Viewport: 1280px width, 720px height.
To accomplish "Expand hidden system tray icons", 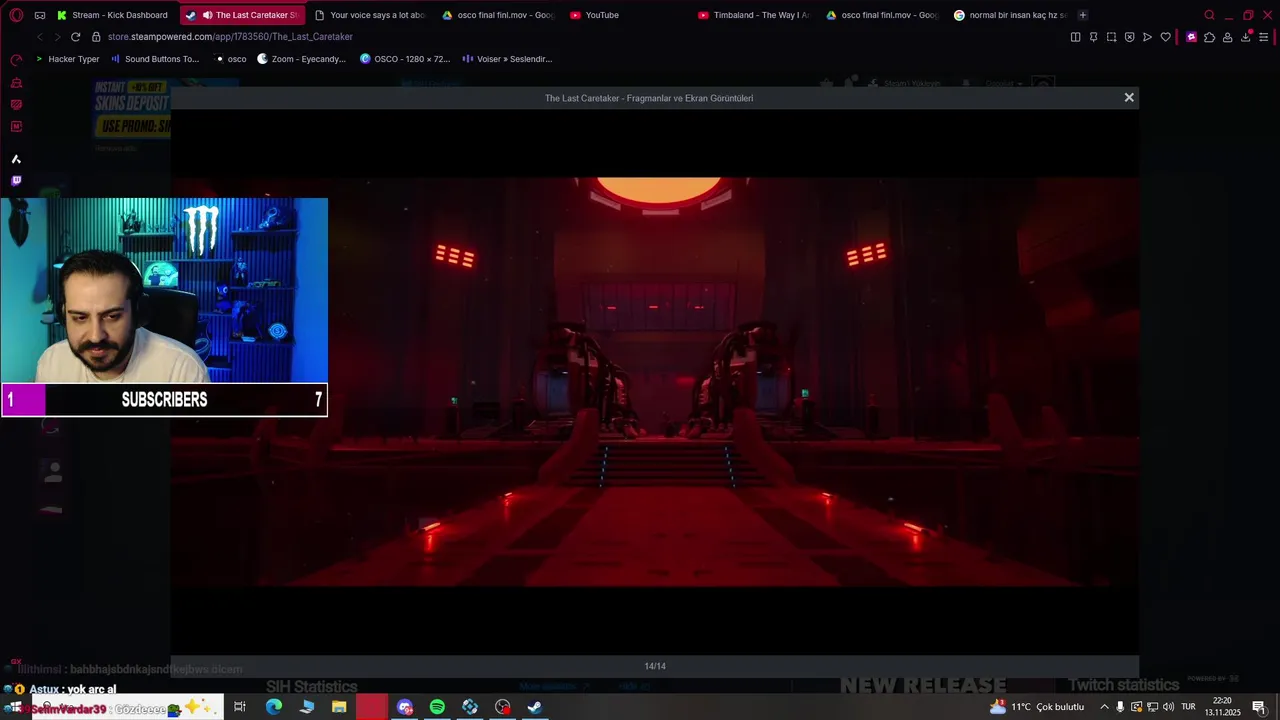I will click(1104, 707).
